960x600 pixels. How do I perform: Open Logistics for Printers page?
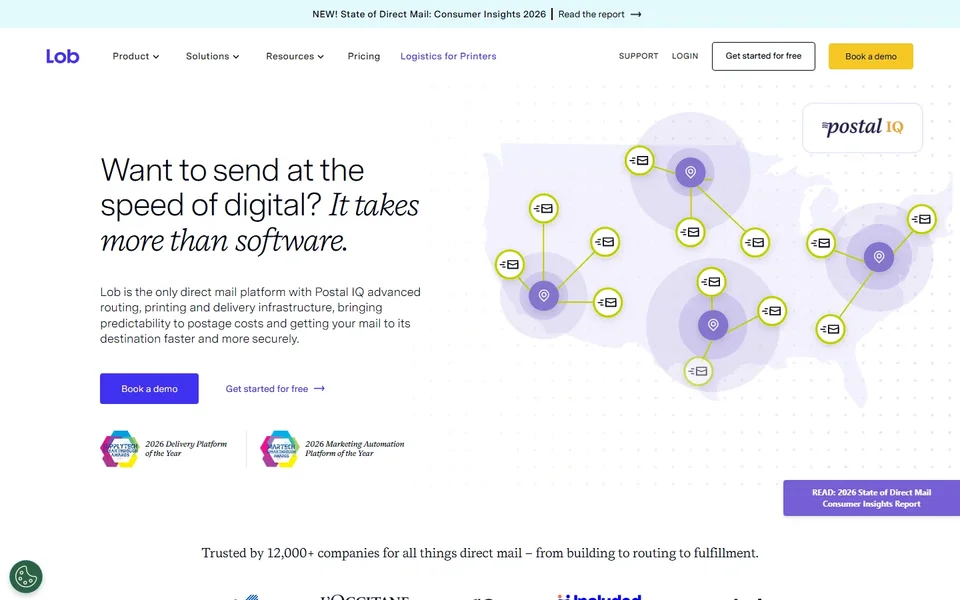click(x=448, y=56)
